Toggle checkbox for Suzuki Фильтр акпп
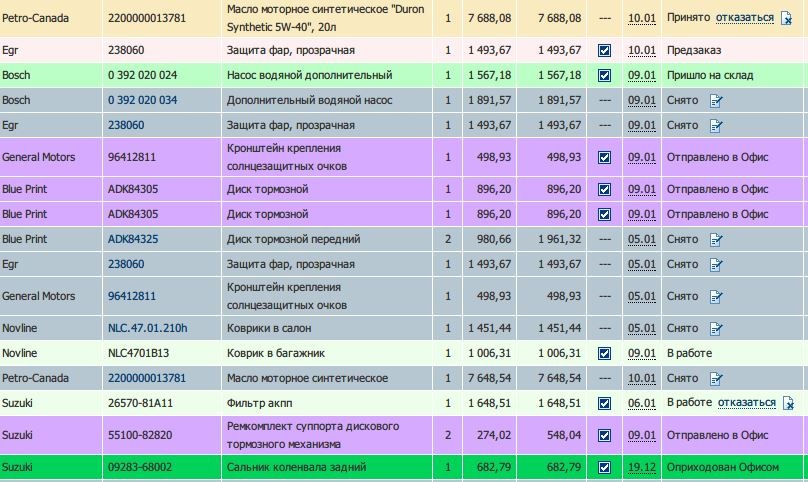This screenshot has width=808, height=482. 604,403
